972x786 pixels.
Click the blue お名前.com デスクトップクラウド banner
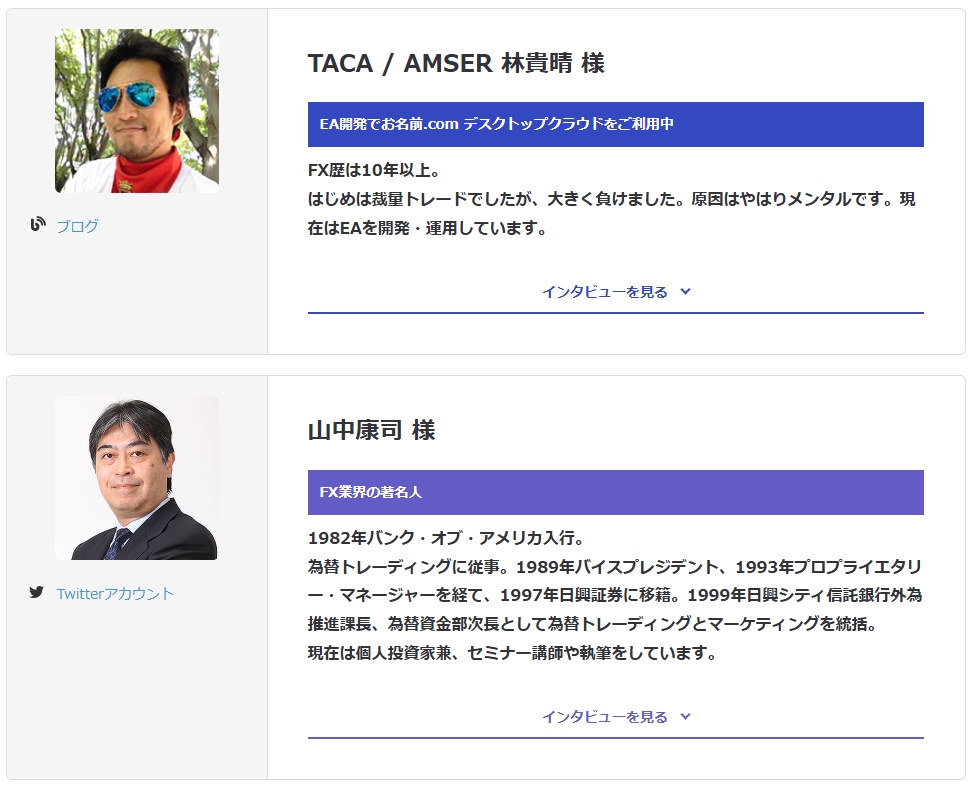coord(615,124)
